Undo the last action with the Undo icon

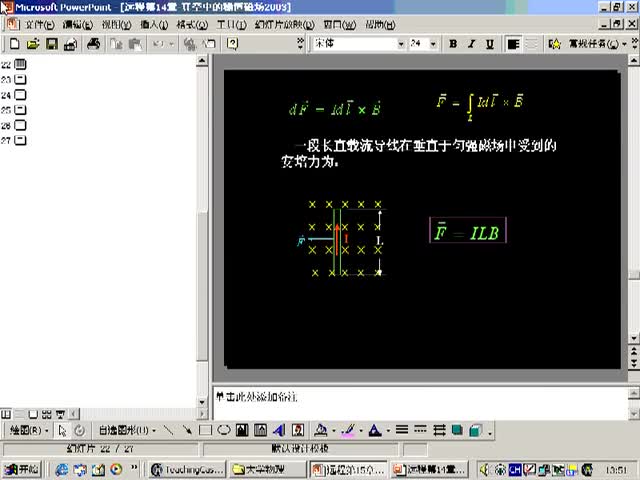pos(158,44)
